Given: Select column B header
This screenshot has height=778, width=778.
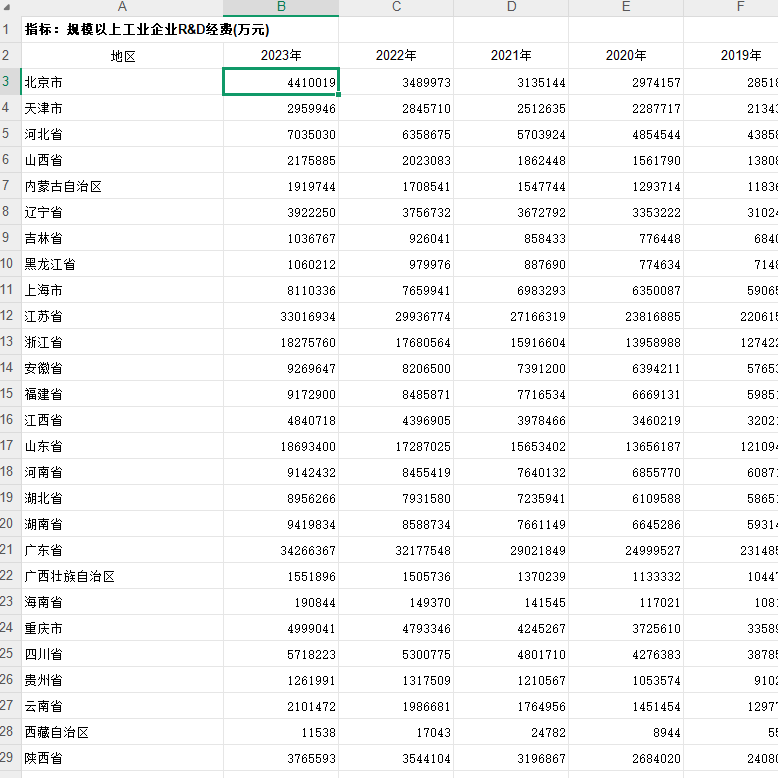Looking at the screenshot, I should pyautogui.click(x=281, y=7).
